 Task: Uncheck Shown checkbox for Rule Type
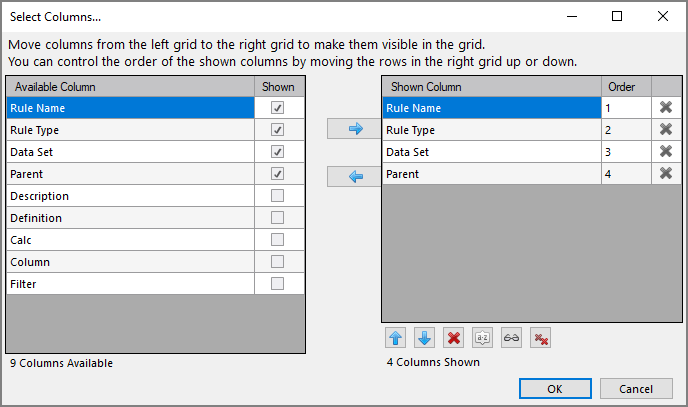[277, 129]
